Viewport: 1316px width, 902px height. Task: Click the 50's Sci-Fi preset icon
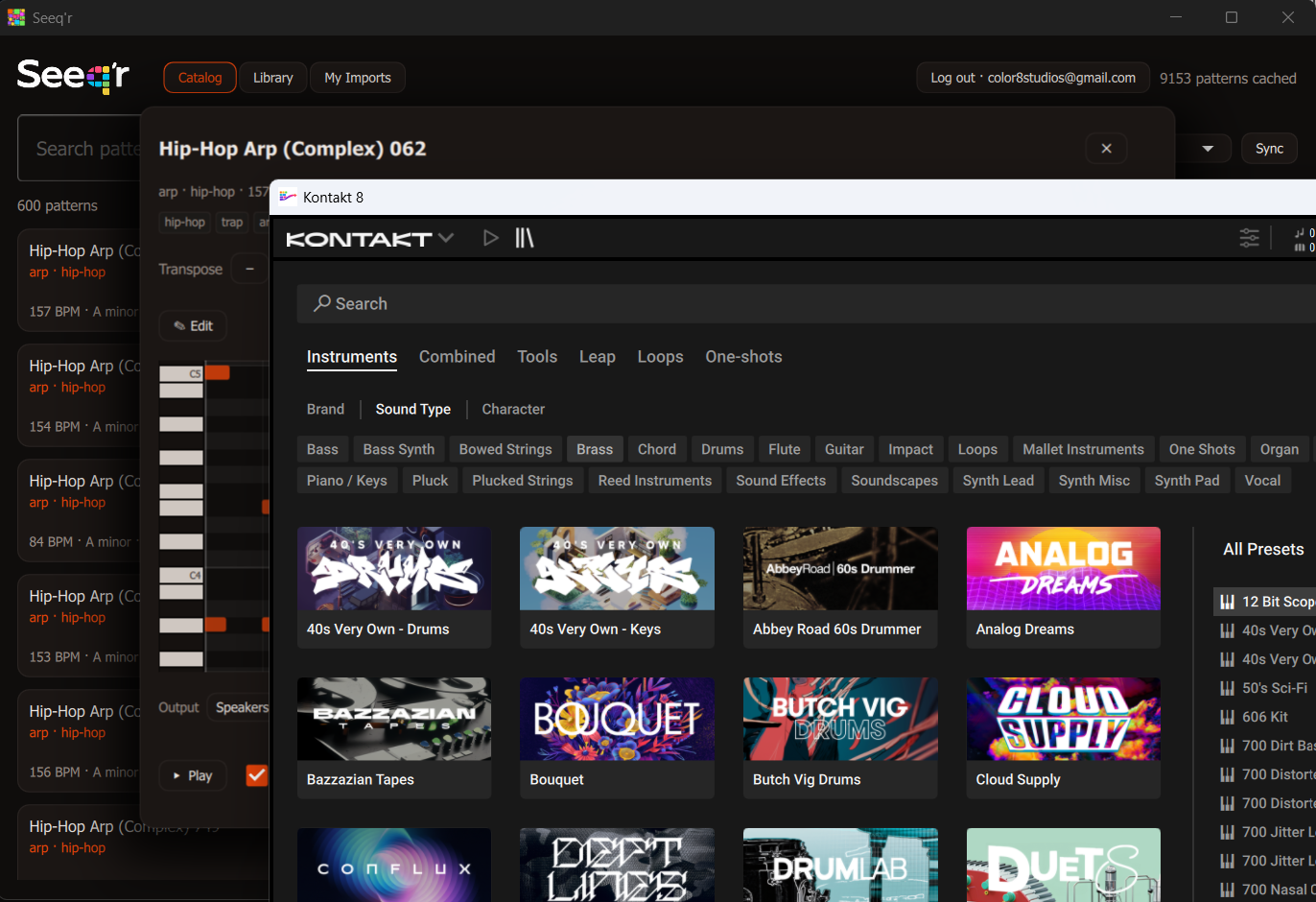point(1227,688)
